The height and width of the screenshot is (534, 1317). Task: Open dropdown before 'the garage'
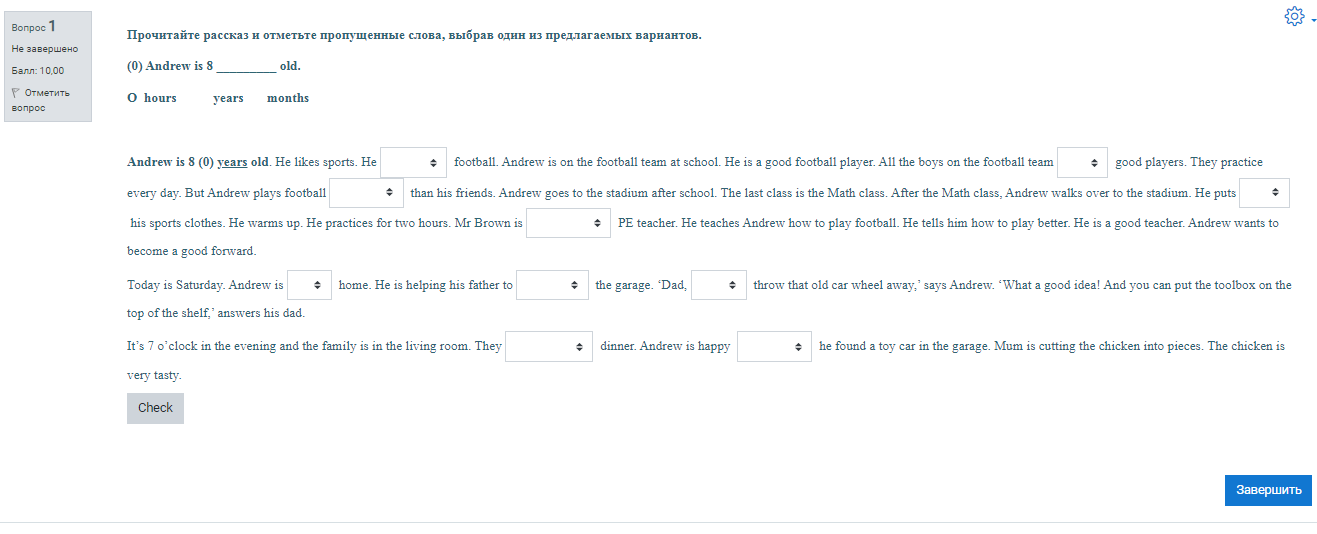click(552, 285)
